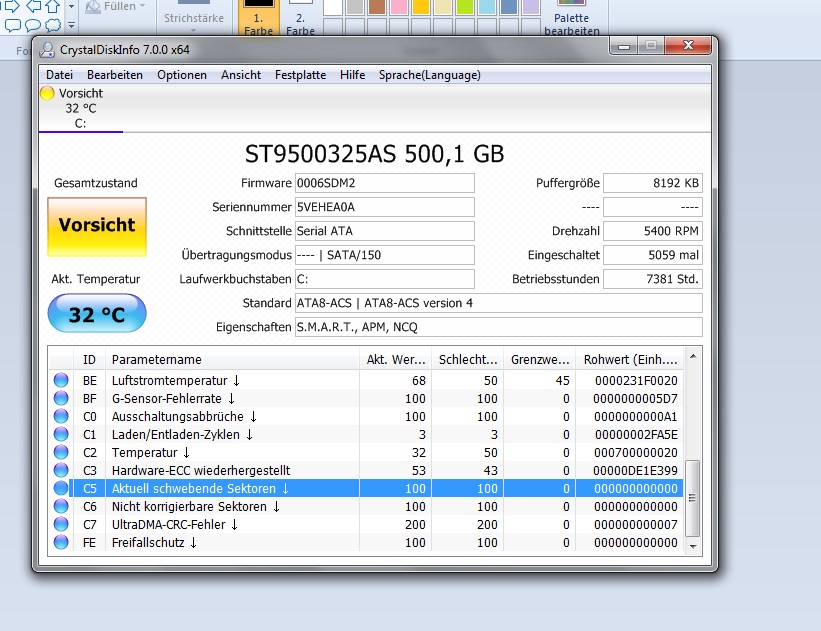The height and width of the screenshot is (631, 821).
Task: Choose the brown color swatch in Paint
Action: pyautogui.click(x=377, y=7)
